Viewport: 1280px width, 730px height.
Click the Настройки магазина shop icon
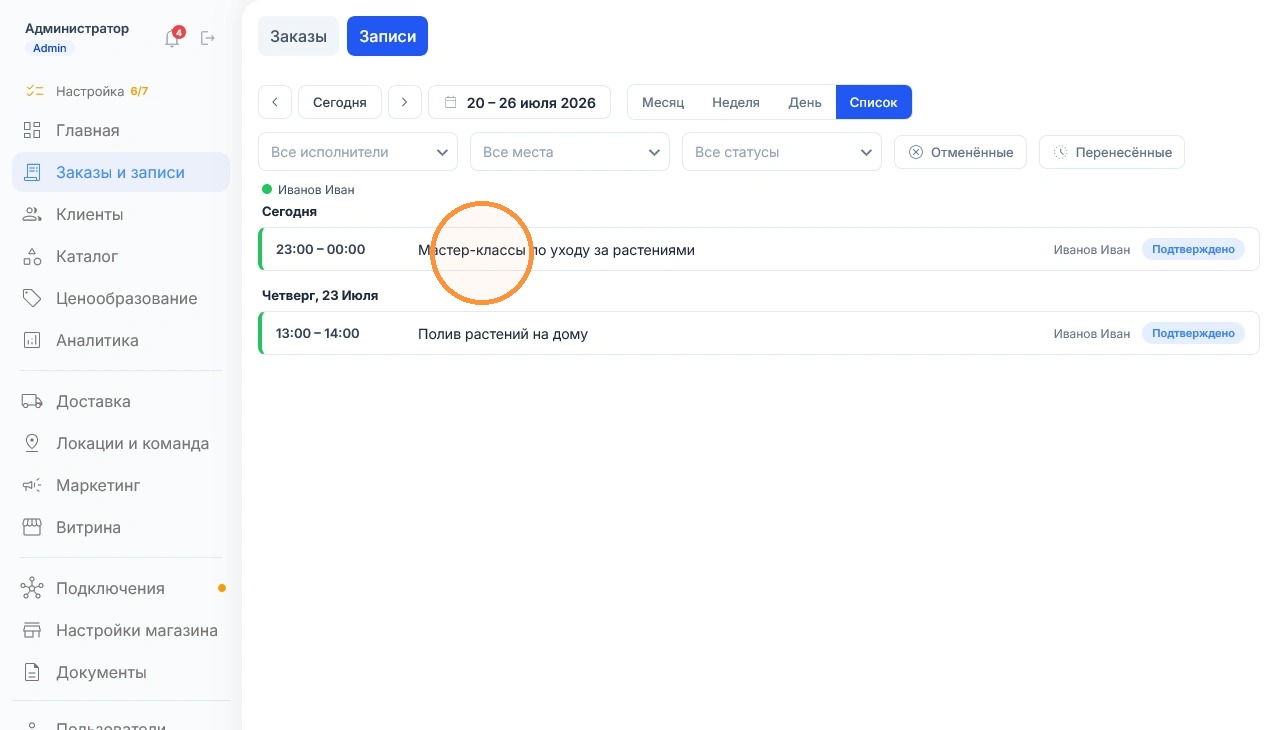32,630
